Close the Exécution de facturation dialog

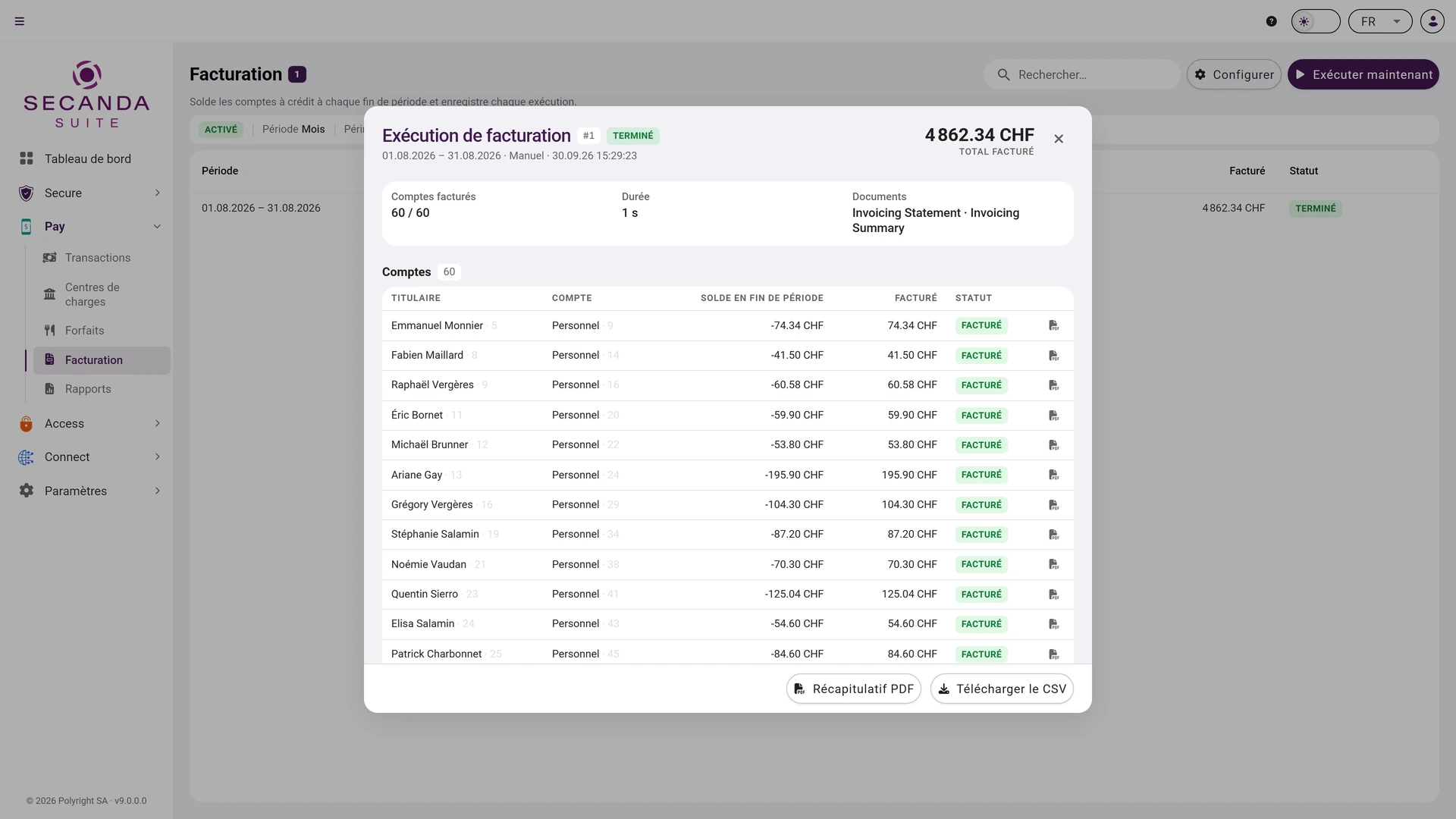(x=1059, y=139)
